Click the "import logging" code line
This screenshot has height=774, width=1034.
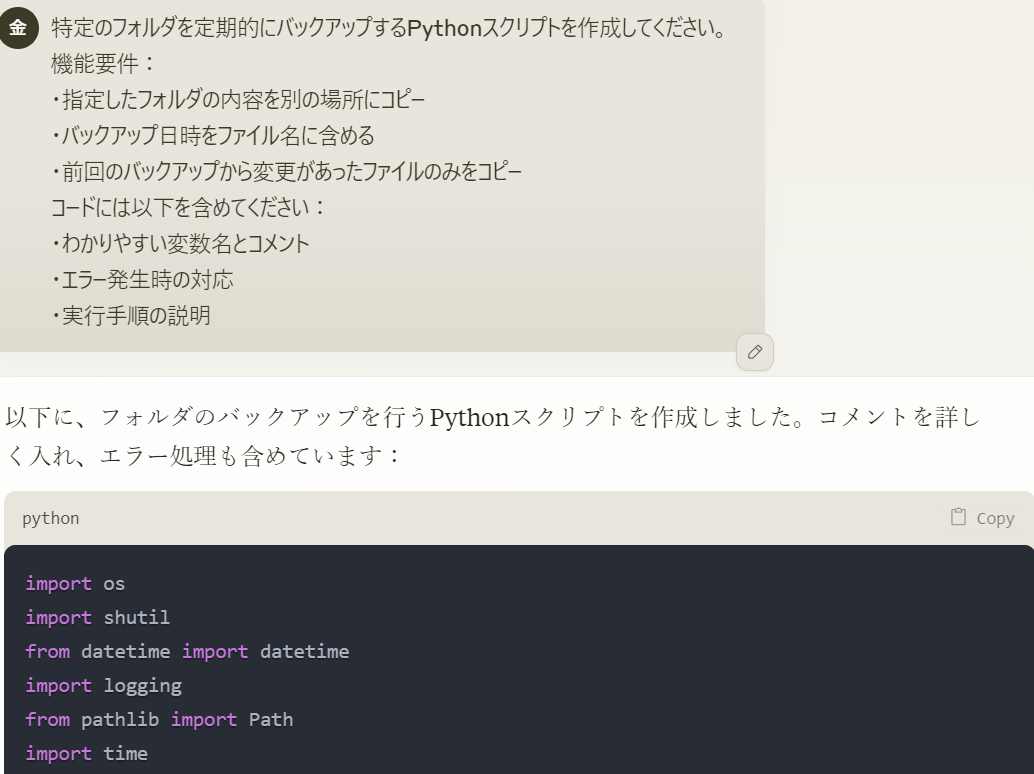click(103, 685)
